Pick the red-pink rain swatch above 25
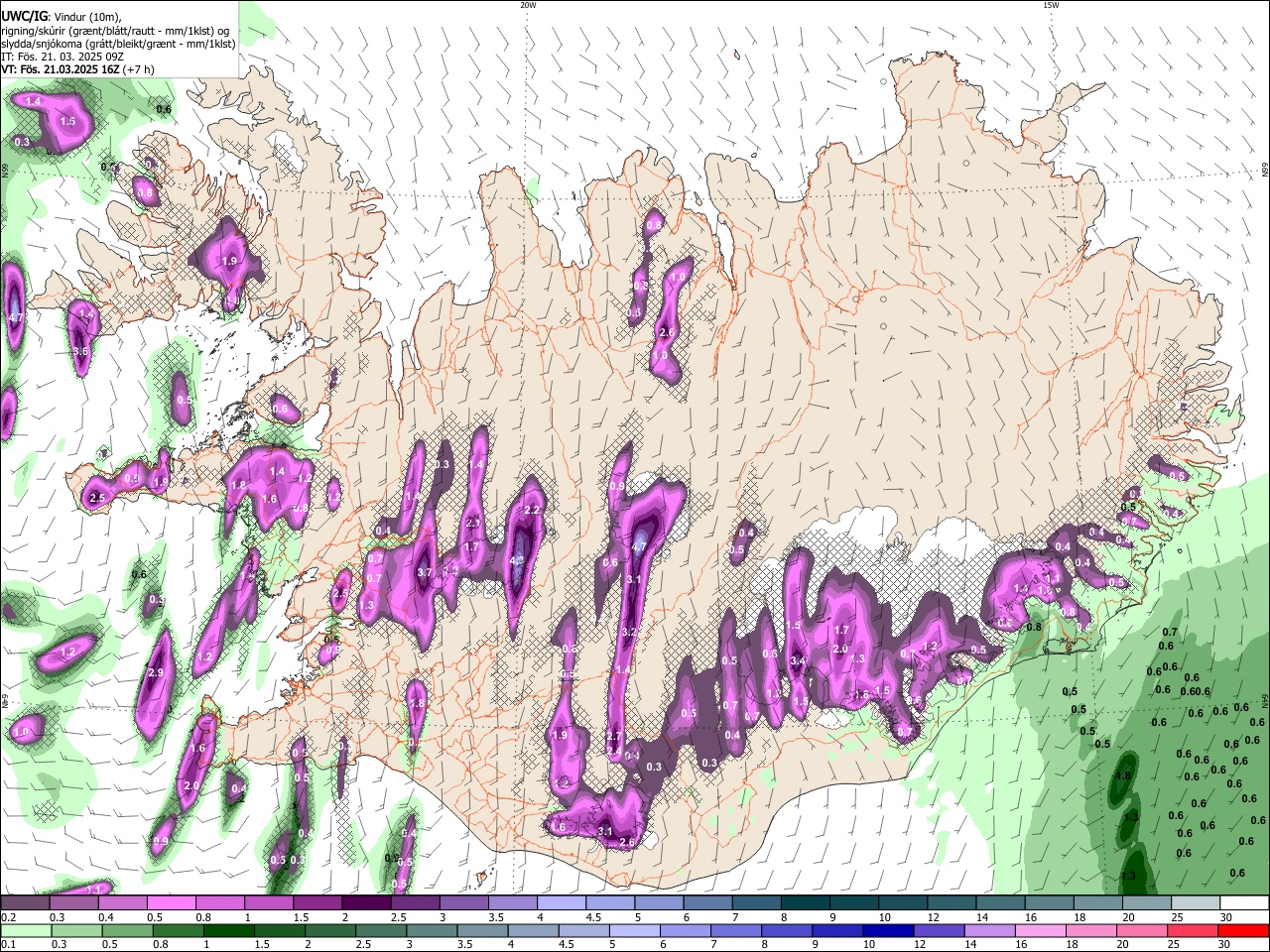Screen dimensions: 1270x952 pyautogui.click(x=1192, y=930)
